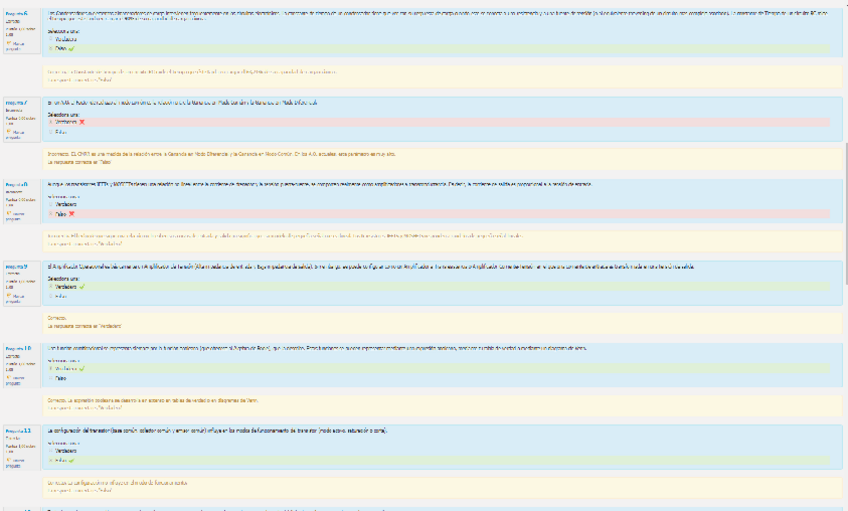Click the Pregunta 7 number label

16,102
